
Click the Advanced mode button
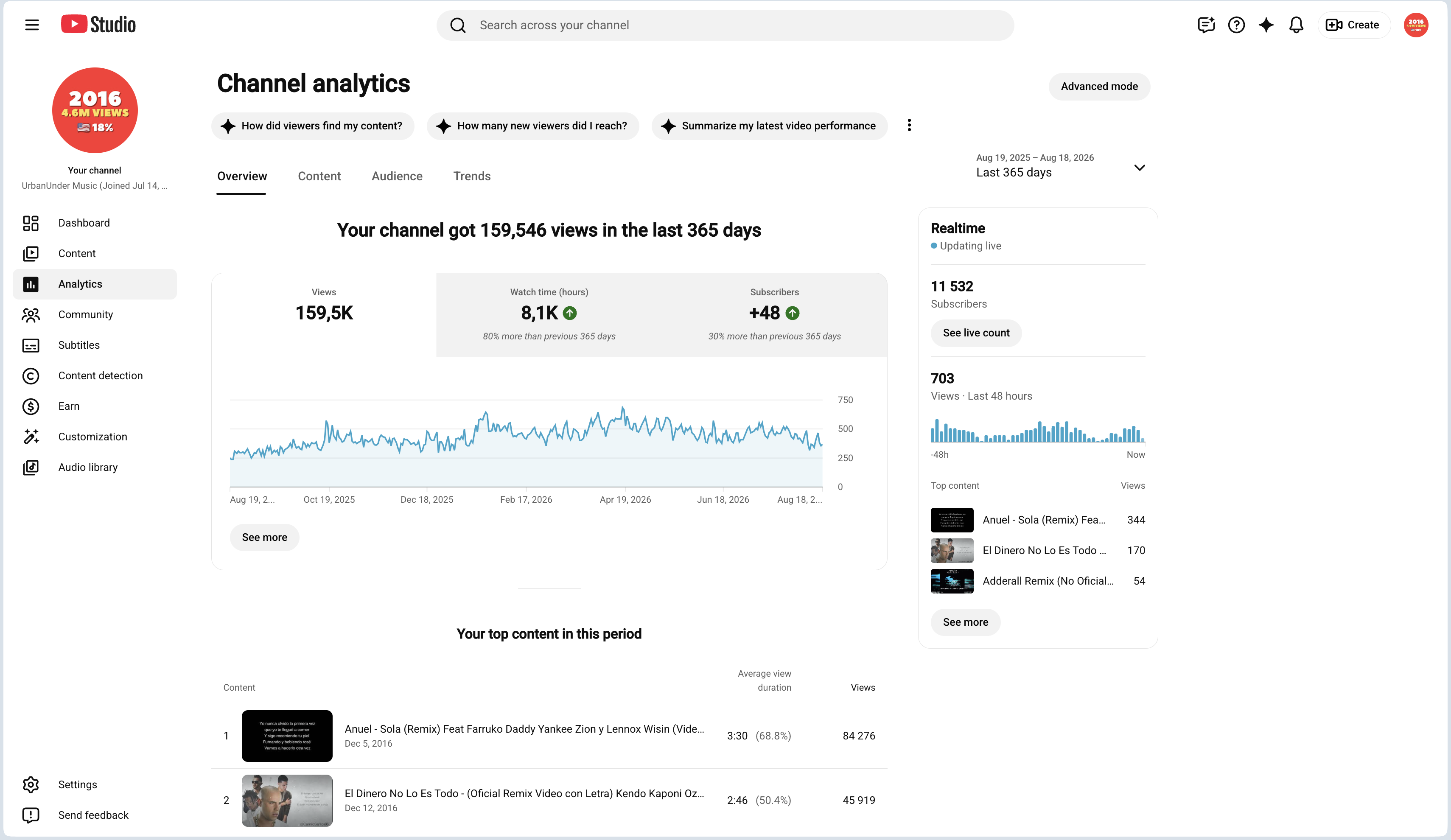coord(1099,87)
